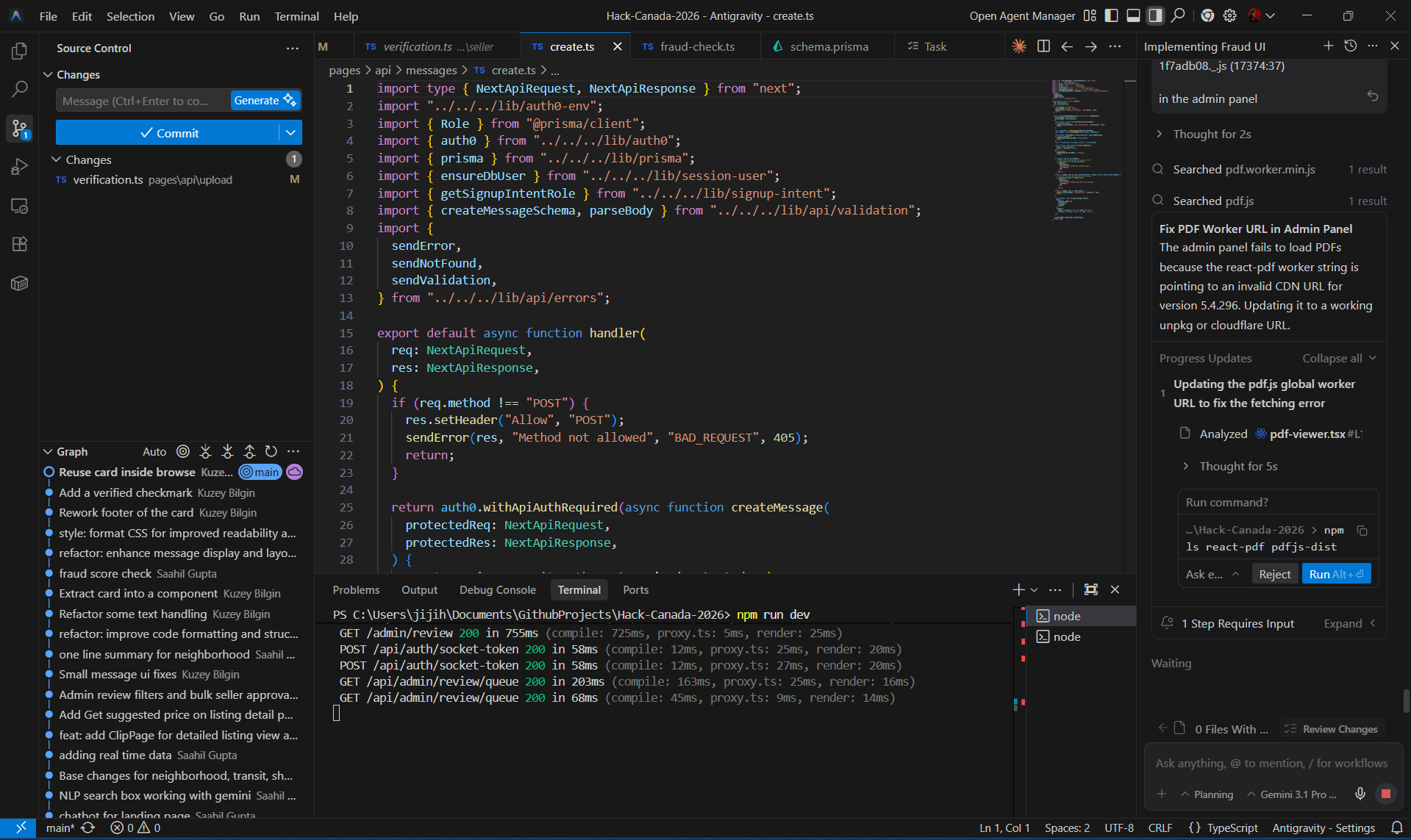Expand the 'Thought for 2s' section
The image size is (1411, 840).
coord(1211,134)
